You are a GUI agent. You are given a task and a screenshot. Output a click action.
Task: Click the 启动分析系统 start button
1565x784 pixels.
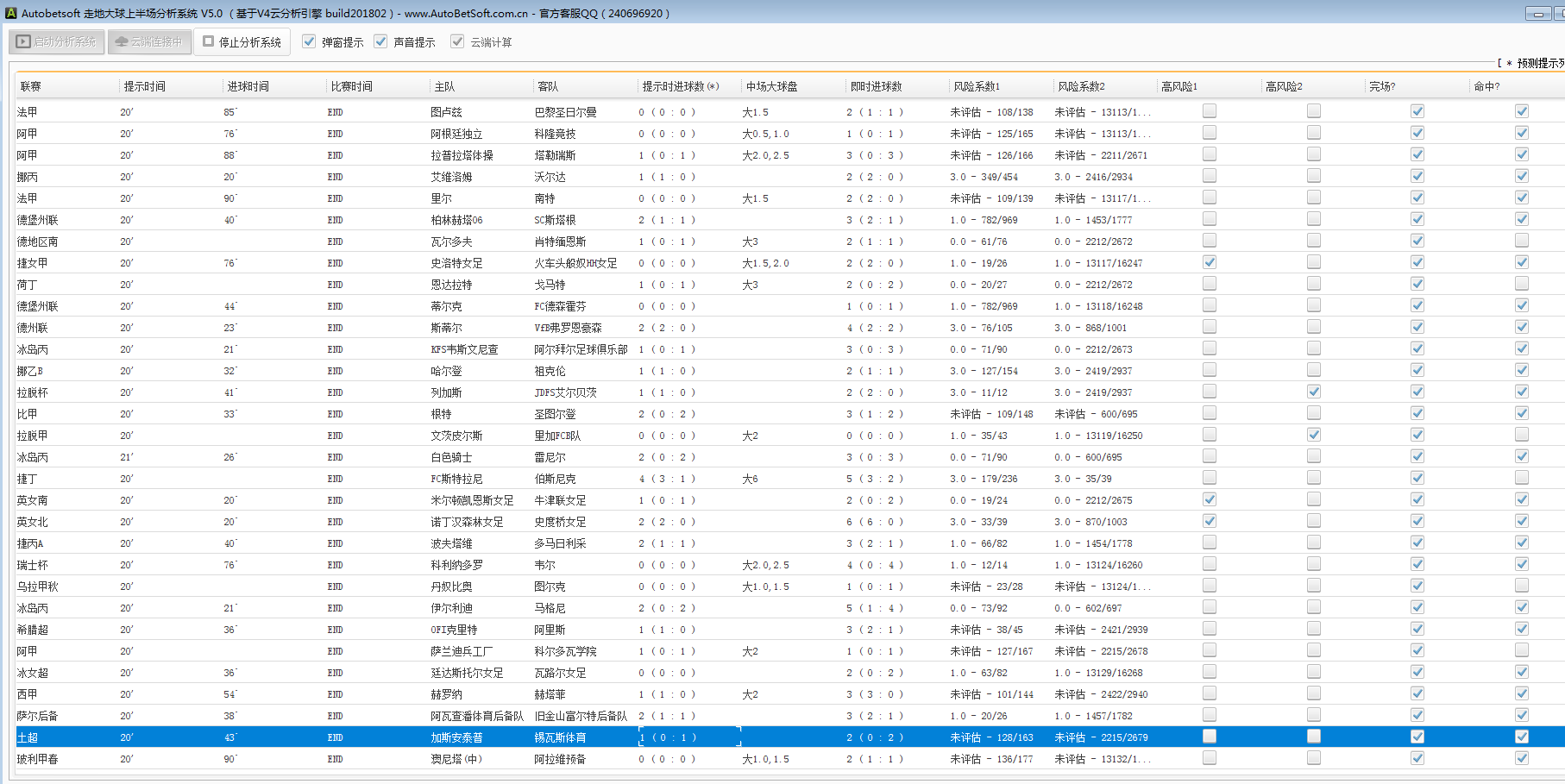pos(57,41)
